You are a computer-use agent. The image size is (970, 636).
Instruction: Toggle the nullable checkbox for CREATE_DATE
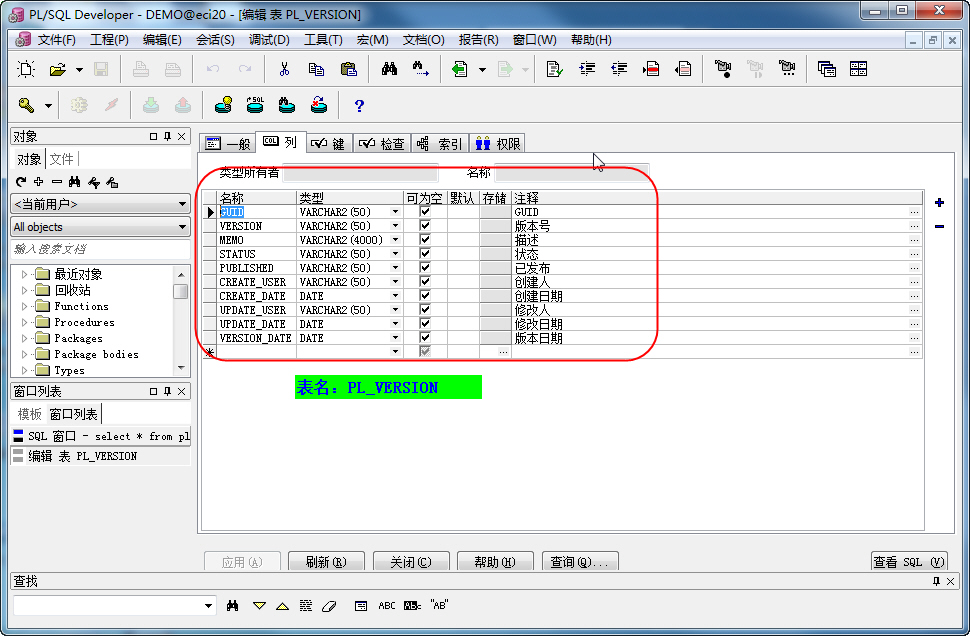coord(425,296)
